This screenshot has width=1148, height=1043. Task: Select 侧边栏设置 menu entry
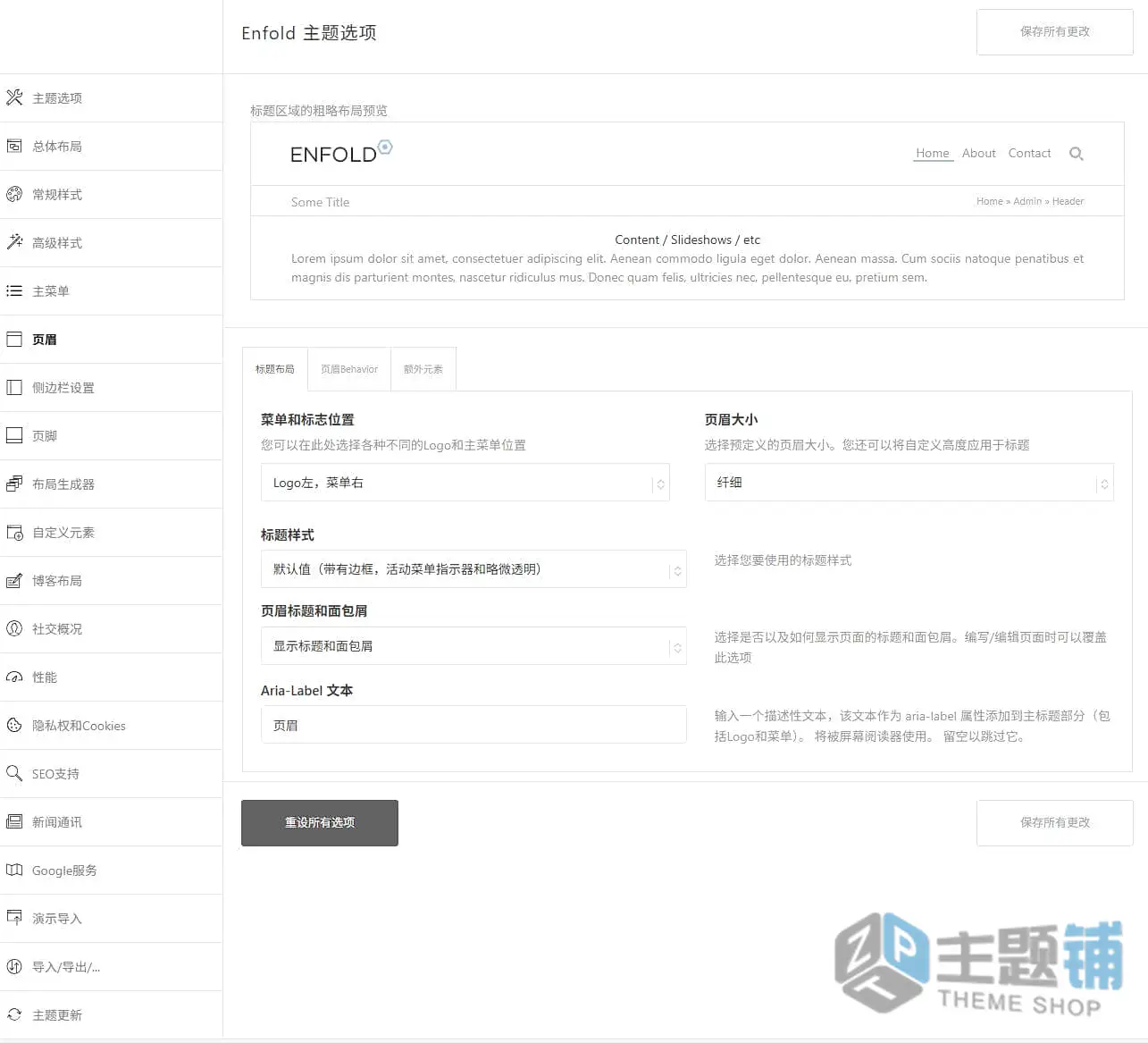pyautogui.click(x=111, y=387)
